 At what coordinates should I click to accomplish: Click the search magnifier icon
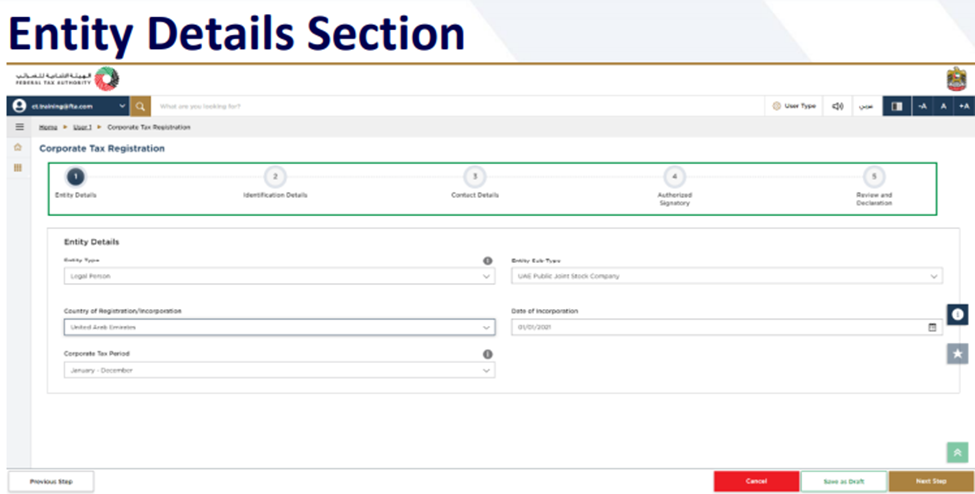141,106
